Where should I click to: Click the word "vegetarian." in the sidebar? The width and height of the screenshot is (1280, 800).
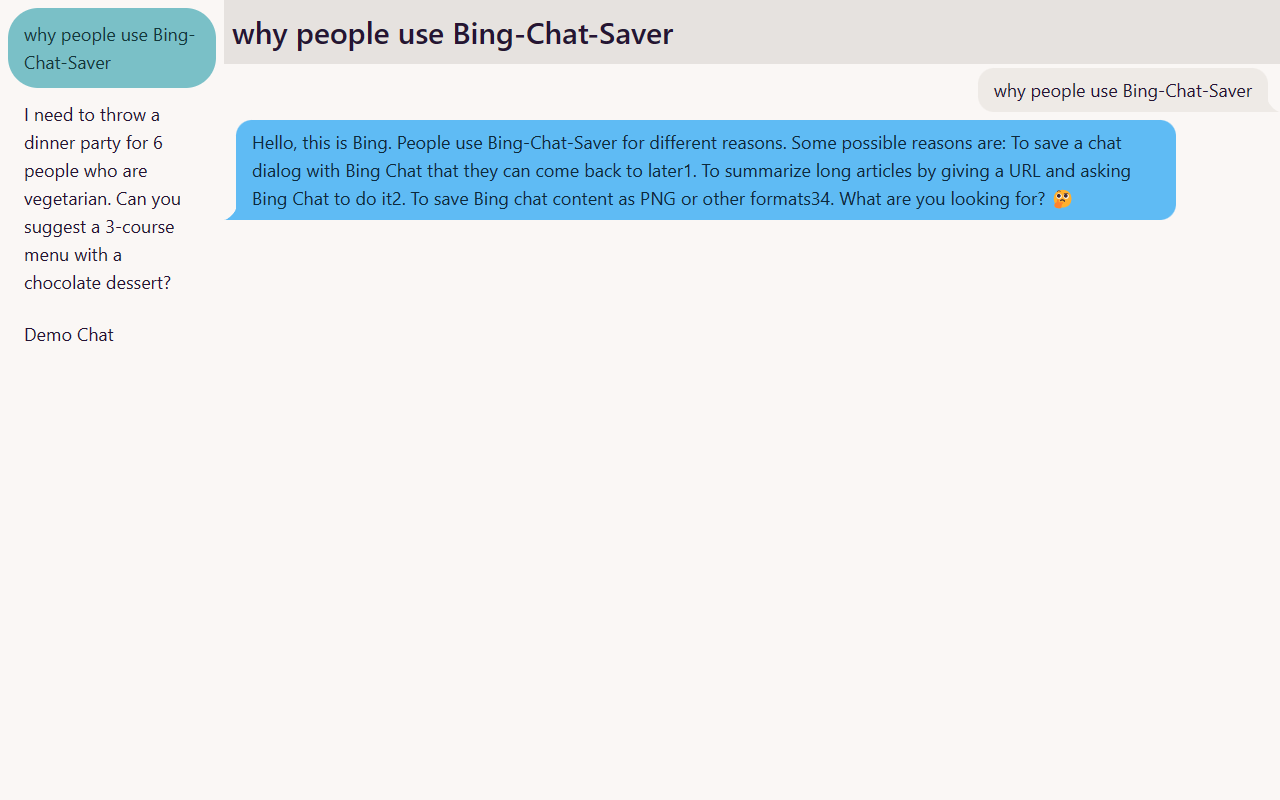pos(68,199)
